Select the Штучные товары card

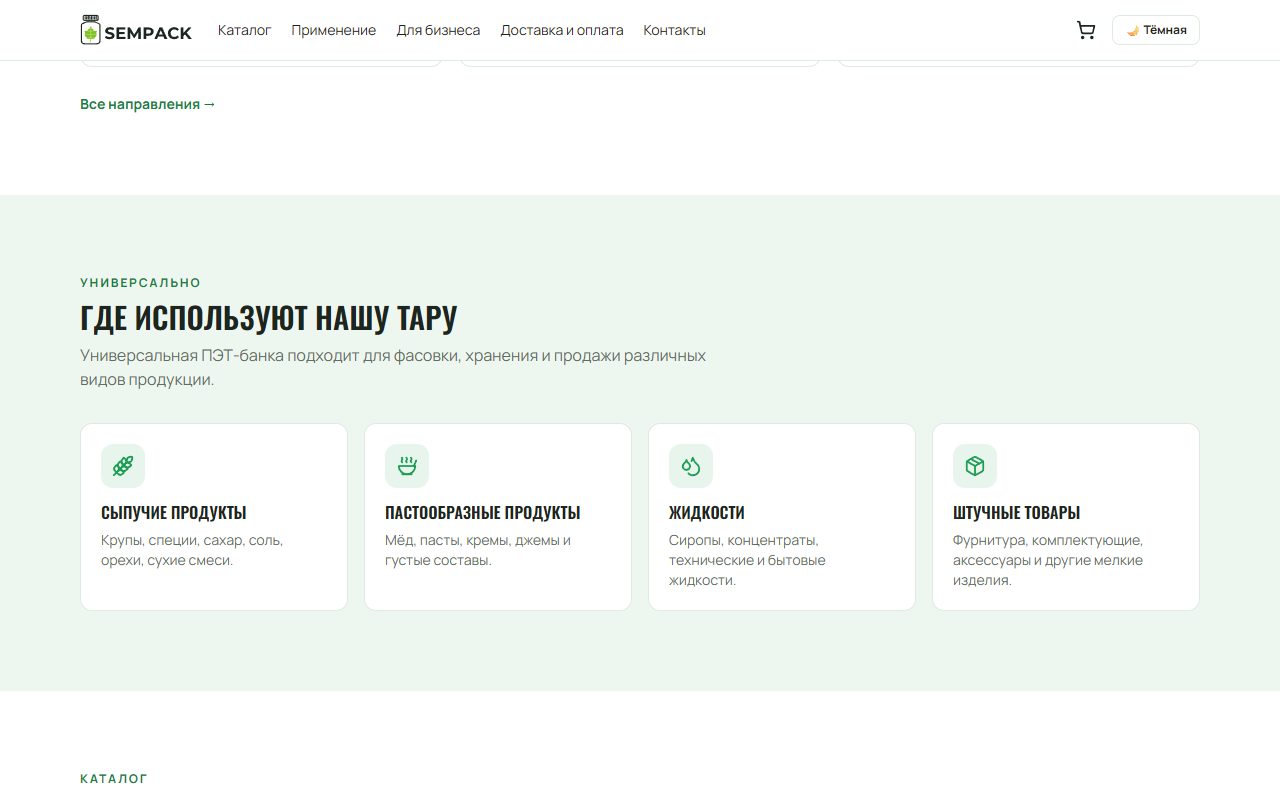(x=1066, y=517)
